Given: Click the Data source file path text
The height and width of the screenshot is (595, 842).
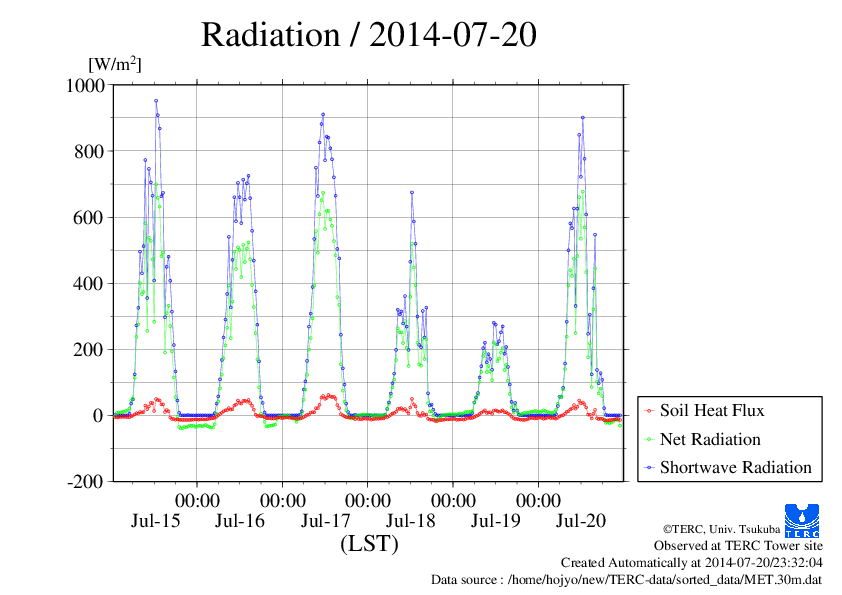Looking at the screenshot, I should click(x=626, y=580).
